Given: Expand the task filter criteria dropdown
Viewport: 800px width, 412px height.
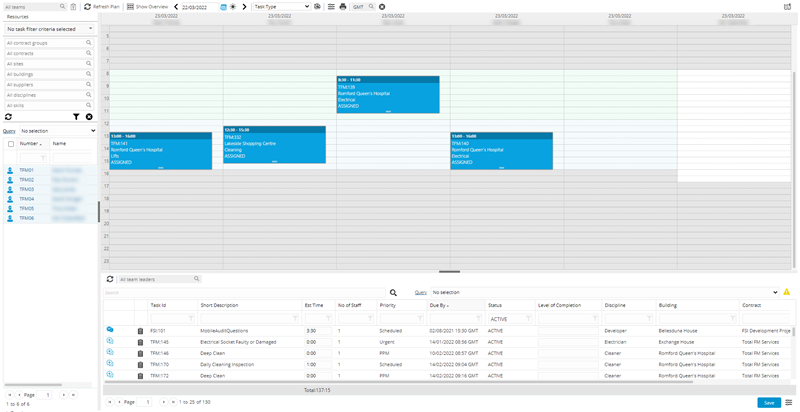Looking at the screenshot, I should [49, 29].
